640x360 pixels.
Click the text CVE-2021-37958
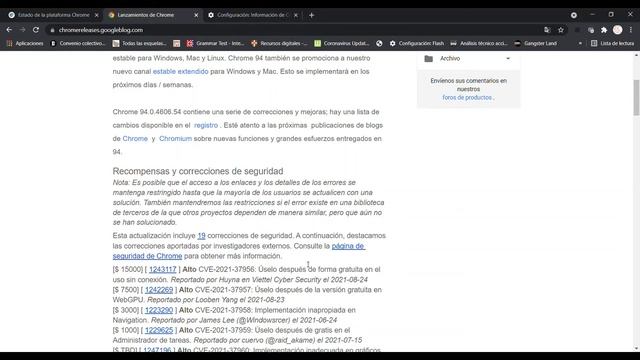(223, 310)
